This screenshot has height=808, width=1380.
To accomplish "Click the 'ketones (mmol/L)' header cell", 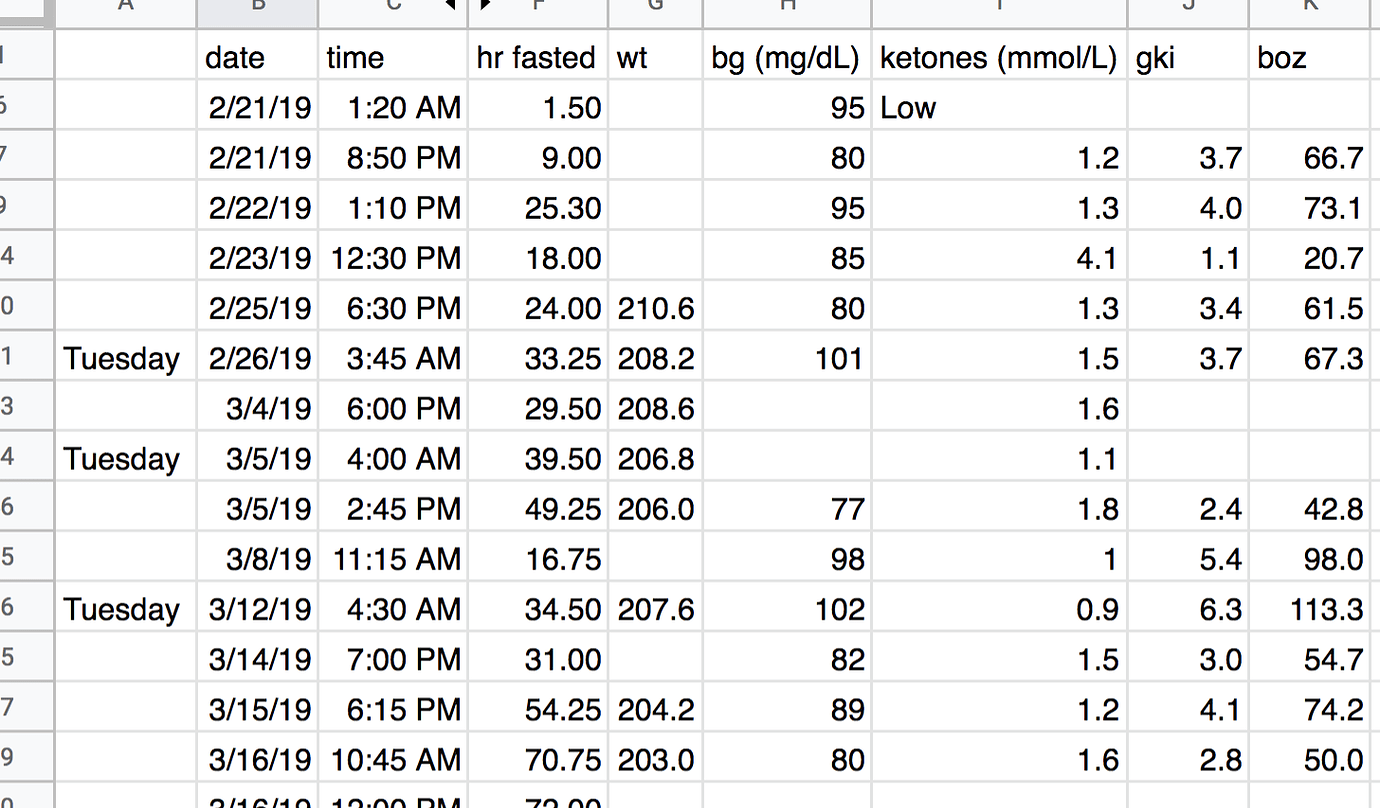I will point(999,57).
